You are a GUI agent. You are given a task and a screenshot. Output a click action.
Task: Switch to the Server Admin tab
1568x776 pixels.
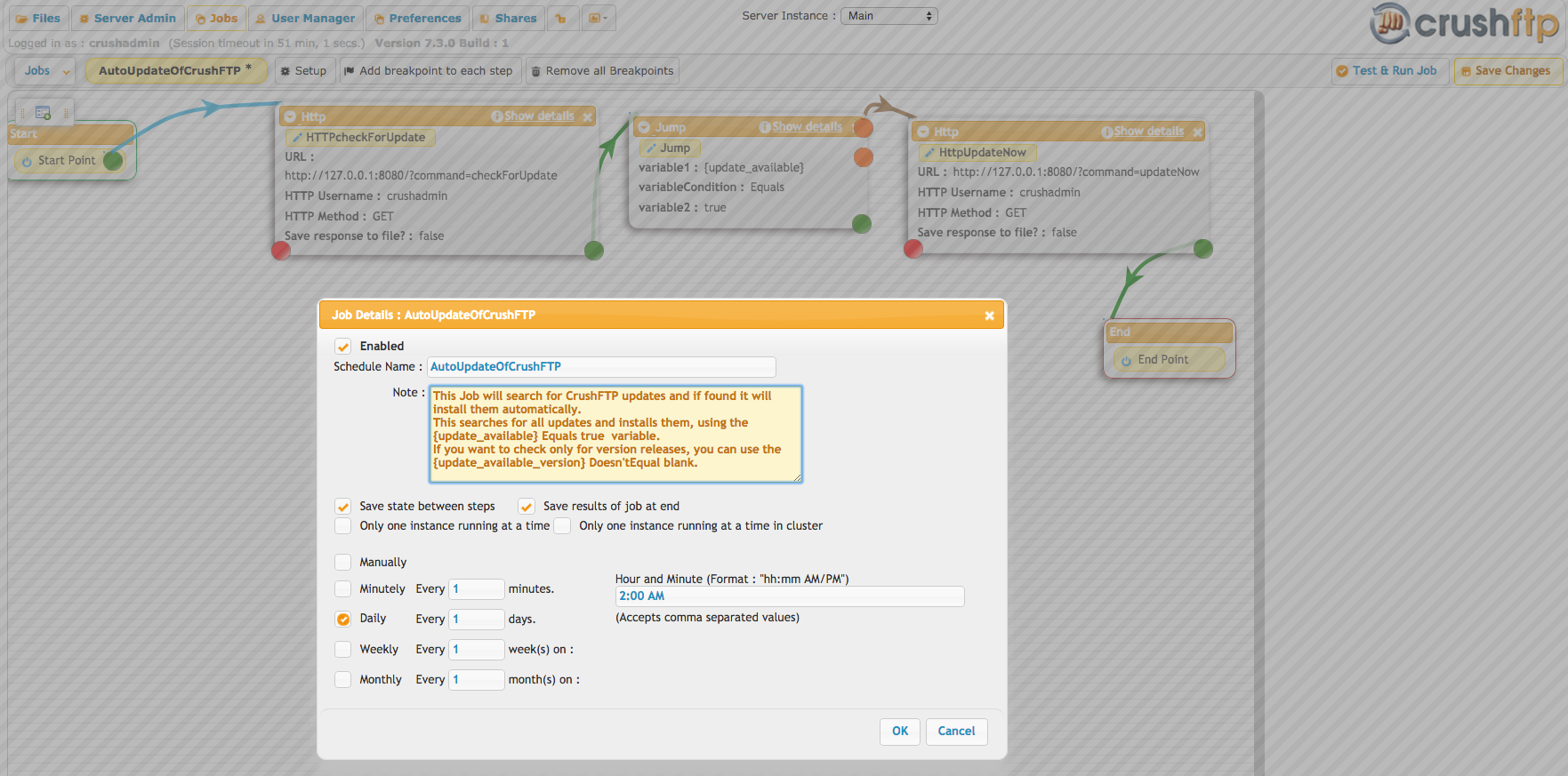(127, 18)
